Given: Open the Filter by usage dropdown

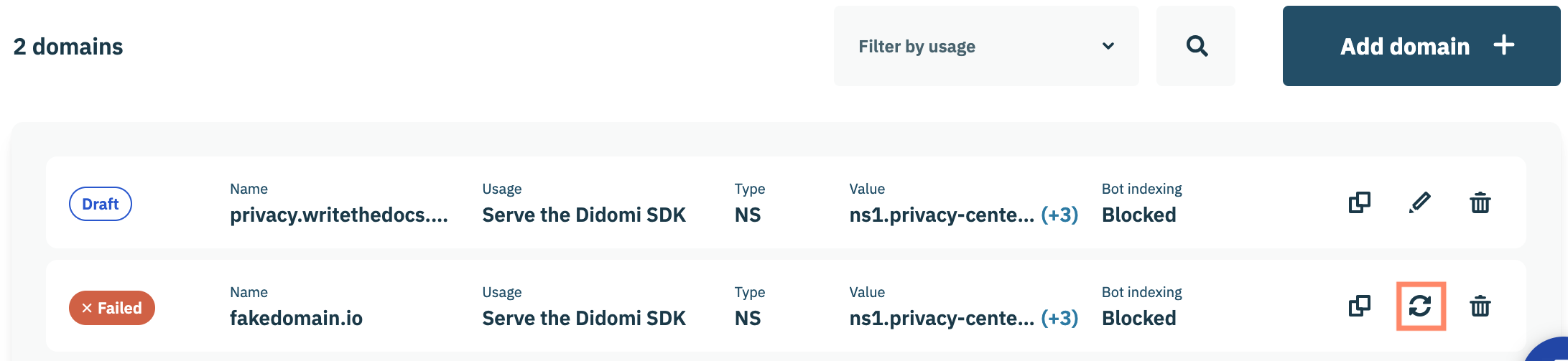Looking at the screenshot, I should point(985,46).
